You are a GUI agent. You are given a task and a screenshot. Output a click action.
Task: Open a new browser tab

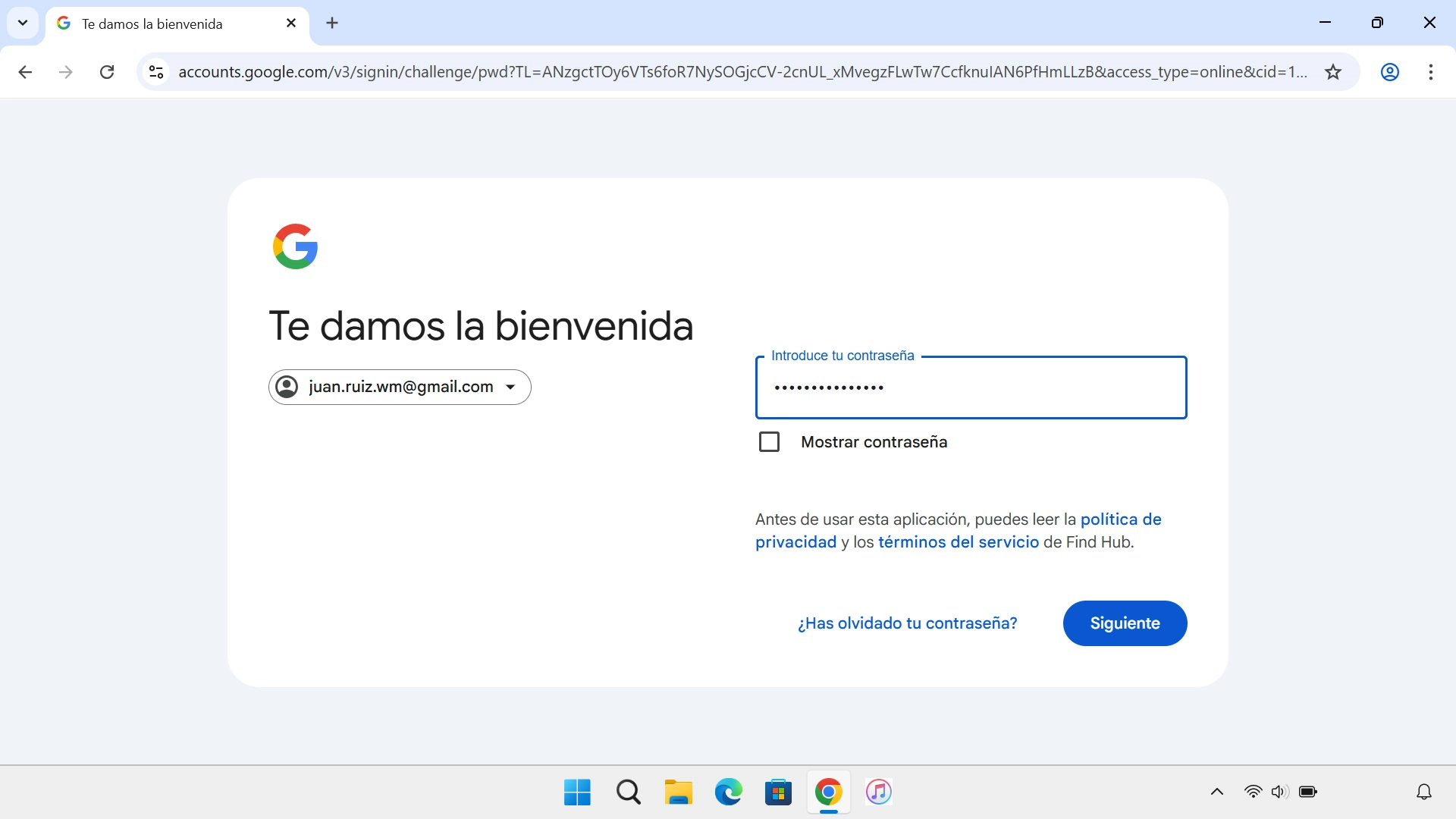point(331,23)
